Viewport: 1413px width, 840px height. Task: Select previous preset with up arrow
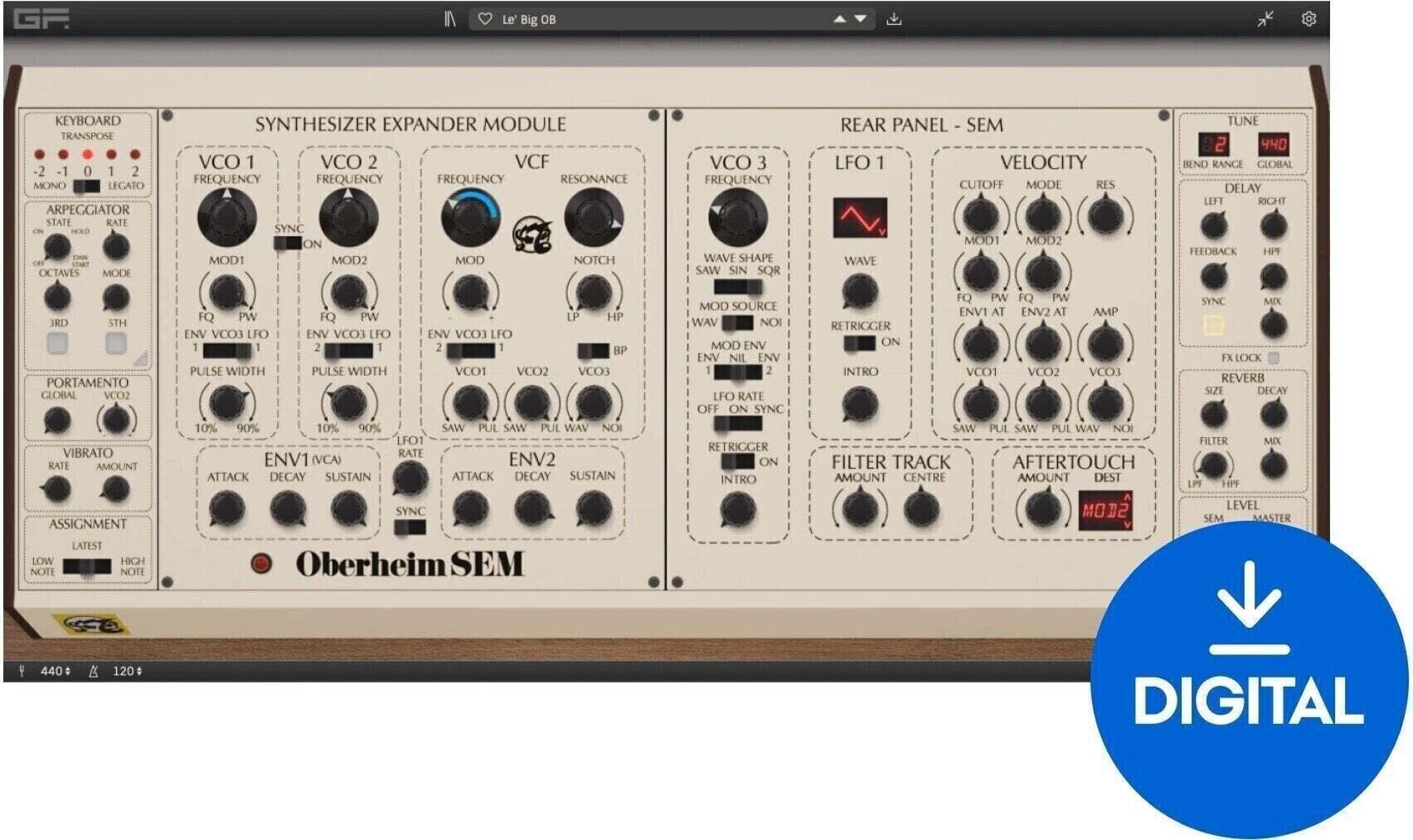(x=840, y=18)
